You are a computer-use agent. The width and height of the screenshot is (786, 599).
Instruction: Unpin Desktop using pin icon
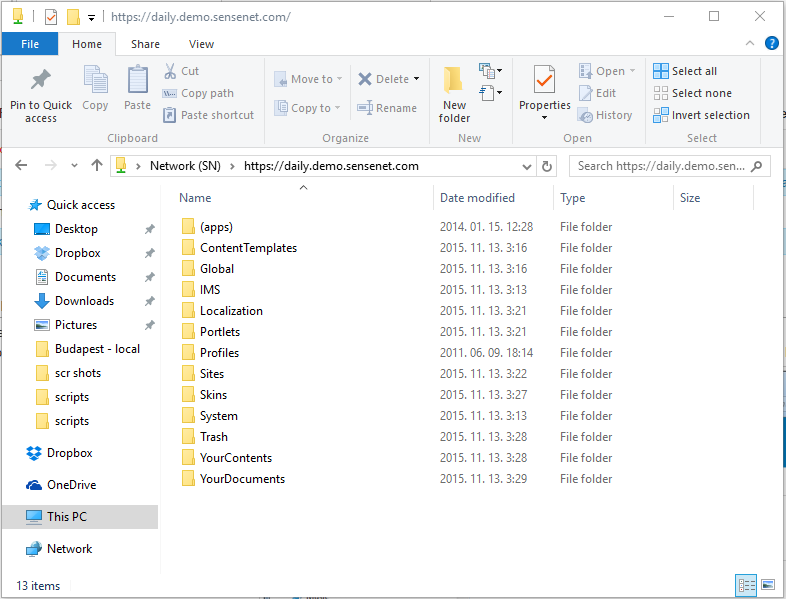pyautogui.click(x=149, y=229)
